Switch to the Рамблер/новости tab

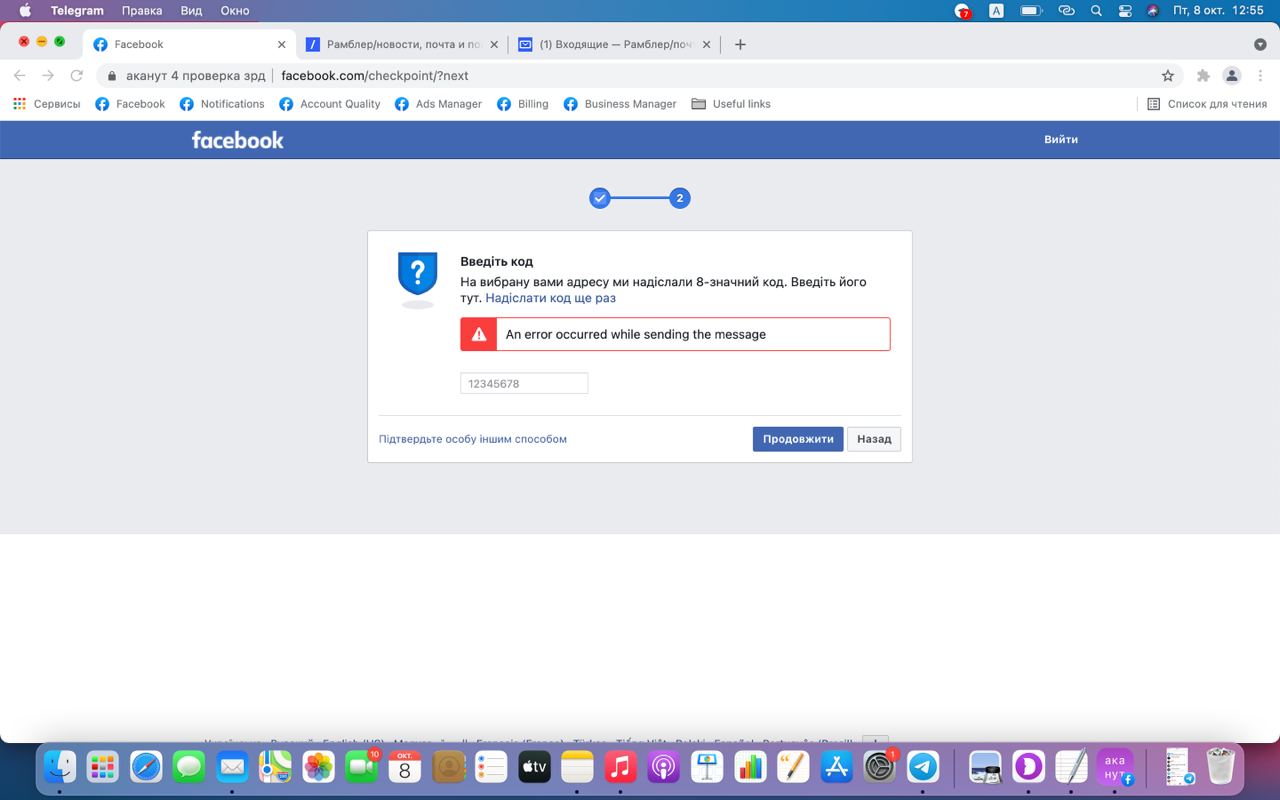[x=403, y=44]
